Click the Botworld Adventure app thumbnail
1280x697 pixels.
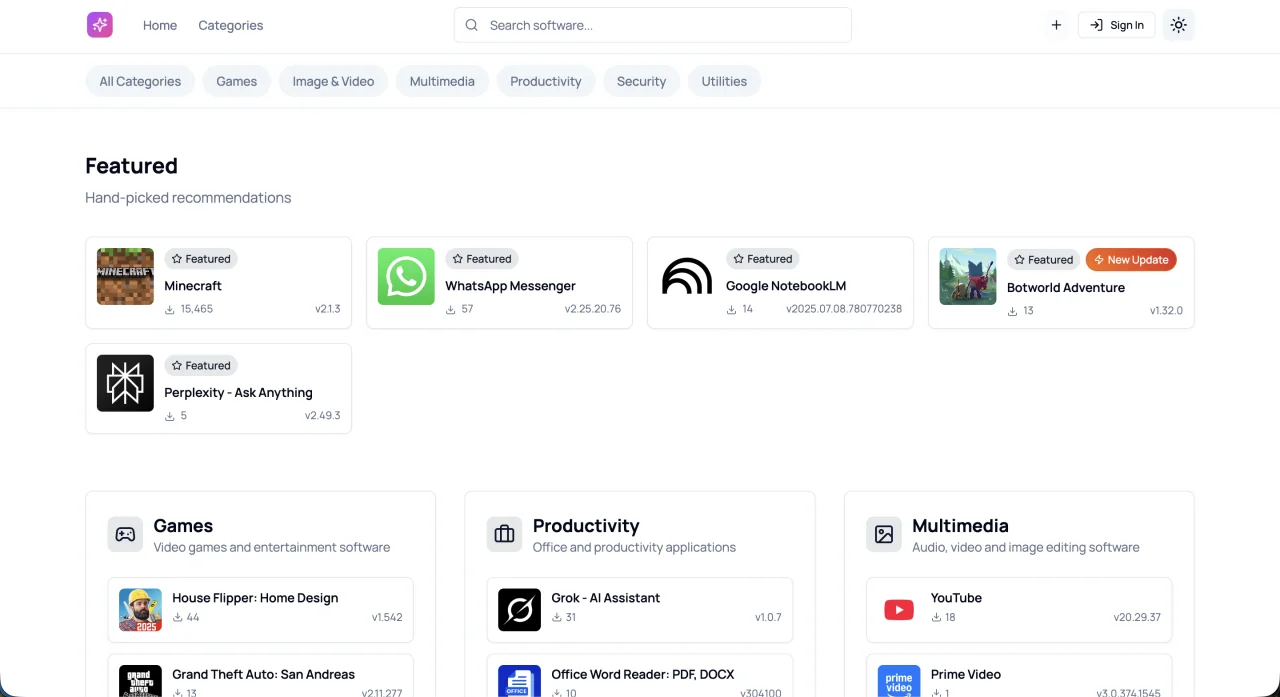[x=968, y=276]
